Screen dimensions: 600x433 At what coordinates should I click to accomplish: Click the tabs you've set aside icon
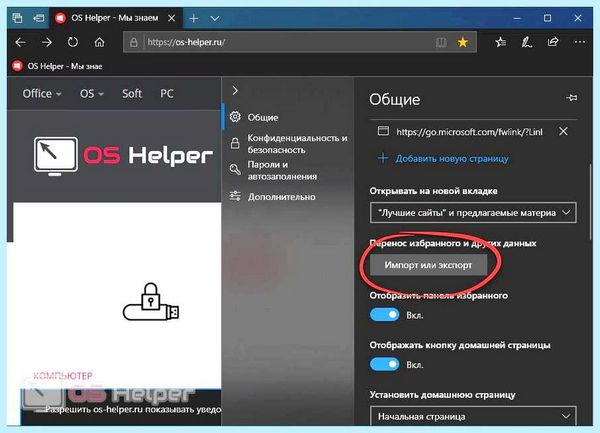click(x=17, y=18)
